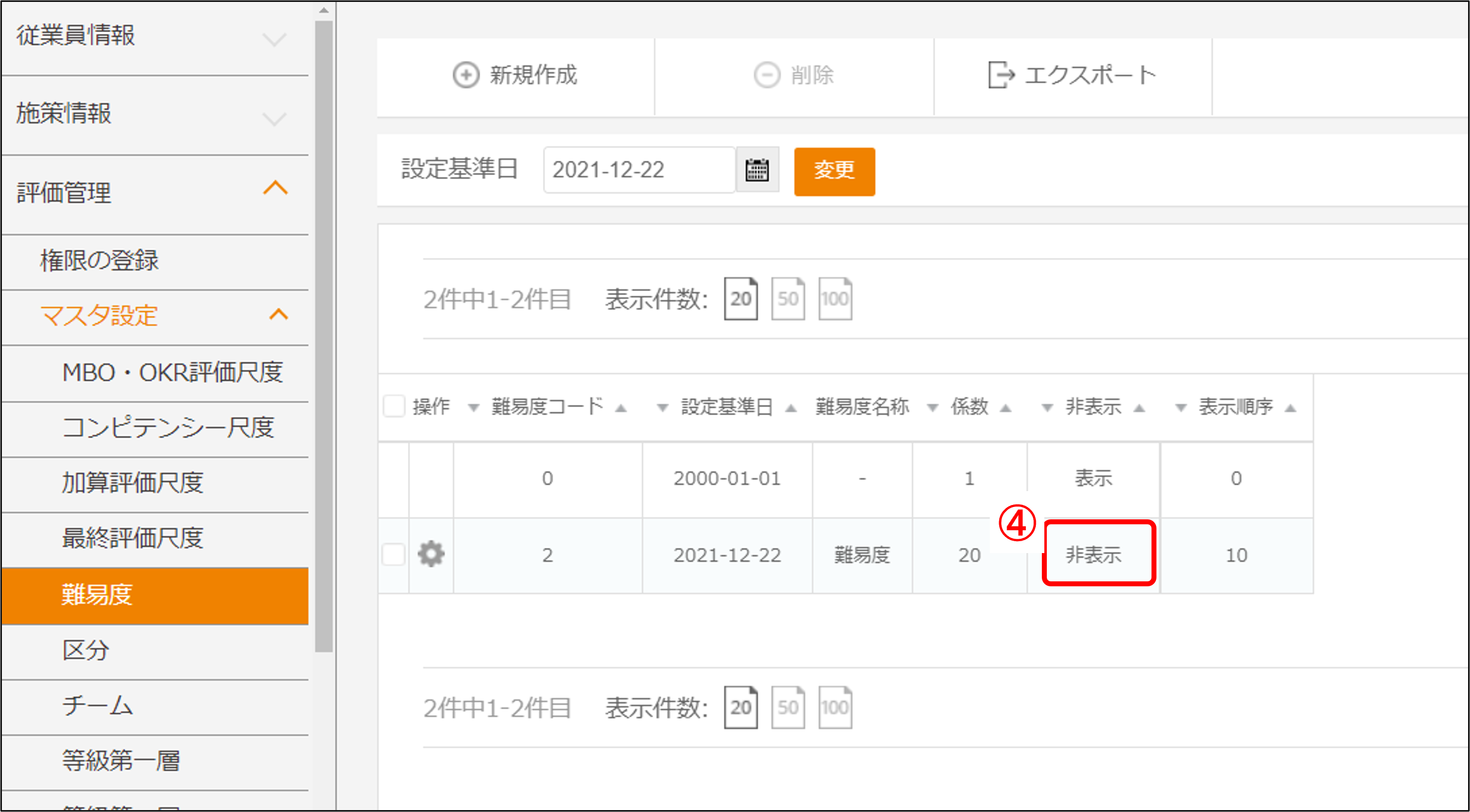Select the top 100 items-per-page icon
Screen dimensions: 1470x812
[x=834, y=299]
